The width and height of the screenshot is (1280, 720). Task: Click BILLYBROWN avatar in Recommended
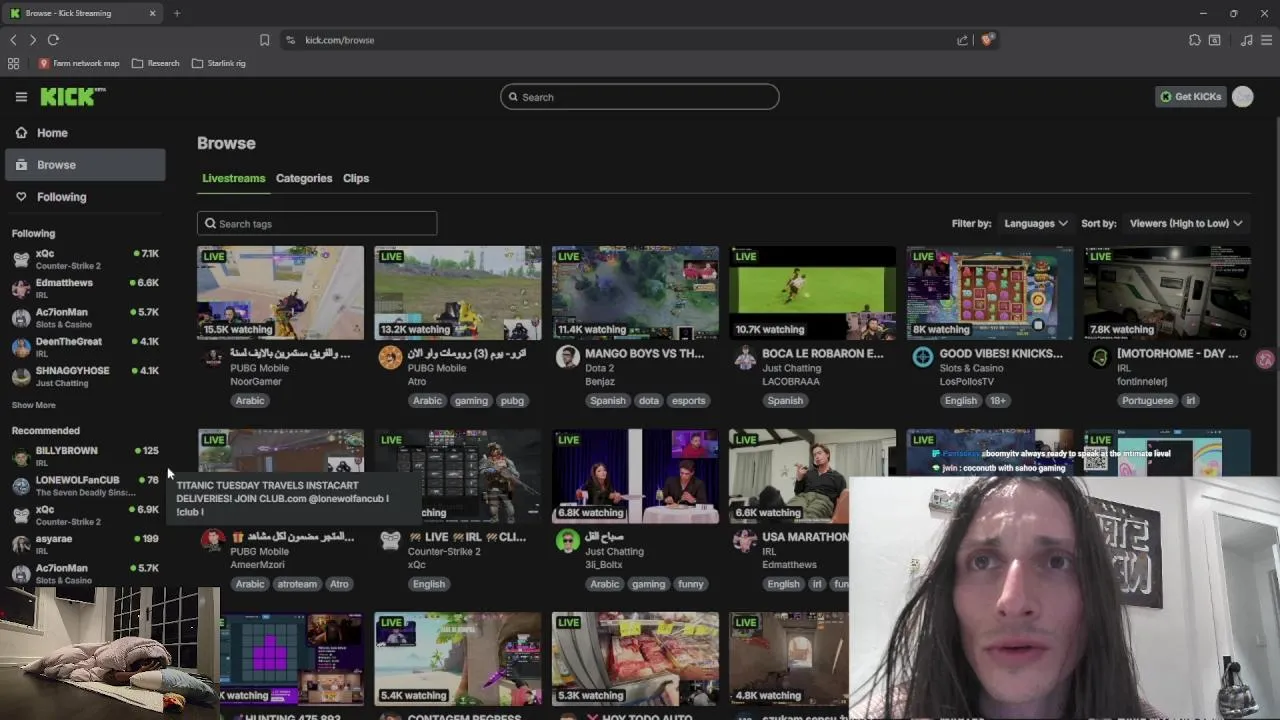[21, 457]
